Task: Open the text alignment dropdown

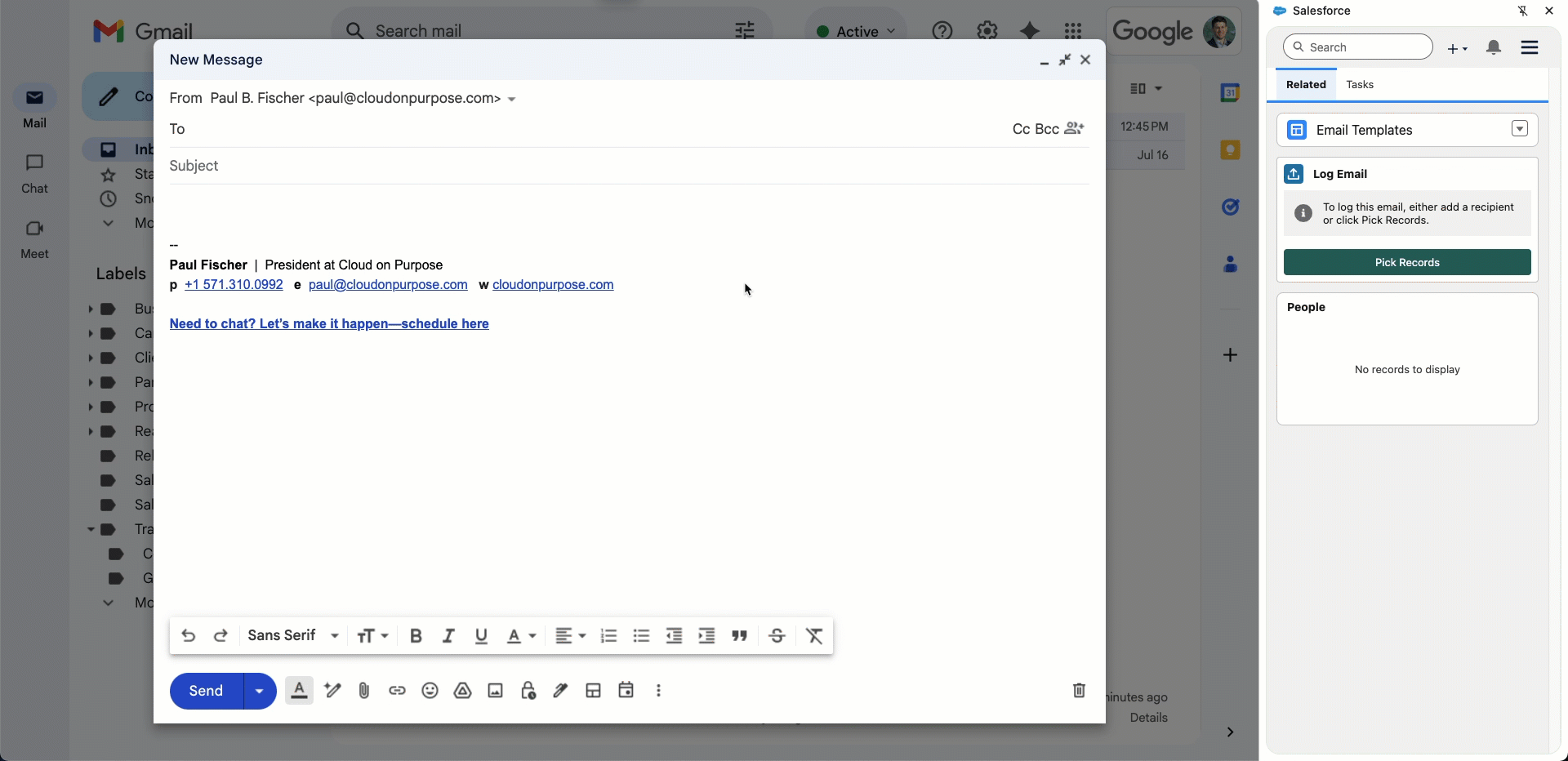Action: click(570, 636)
